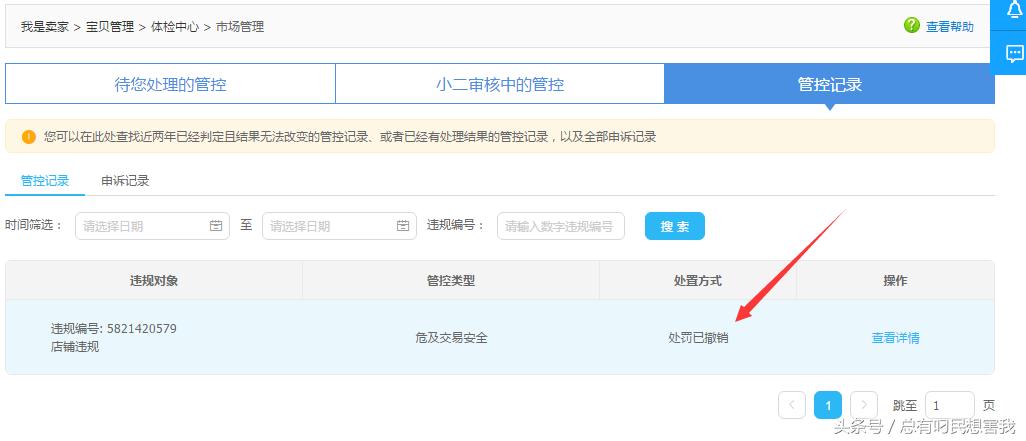Click 宝贝管理 in breadcrumb
Screen dimensions: 1026x441
(x=110, y=27)
